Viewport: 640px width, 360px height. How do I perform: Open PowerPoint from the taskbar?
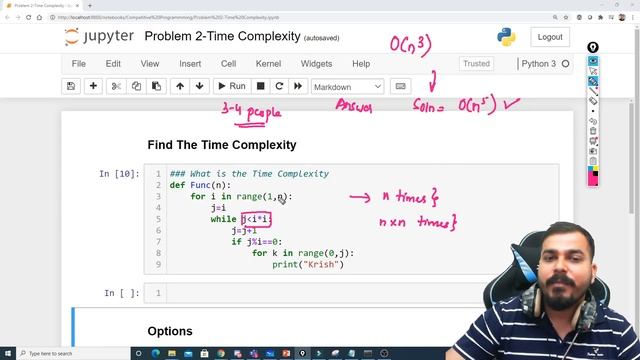pos(286,353)
